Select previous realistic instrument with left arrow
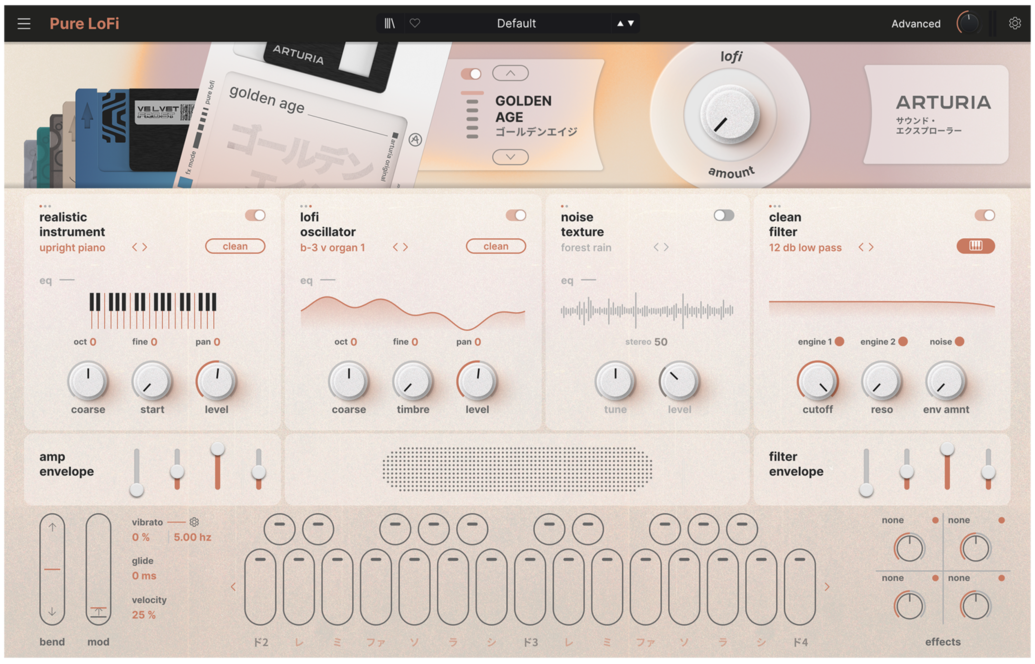Image resolution: width=1035 pixels, height=664 pixels. 134,247
